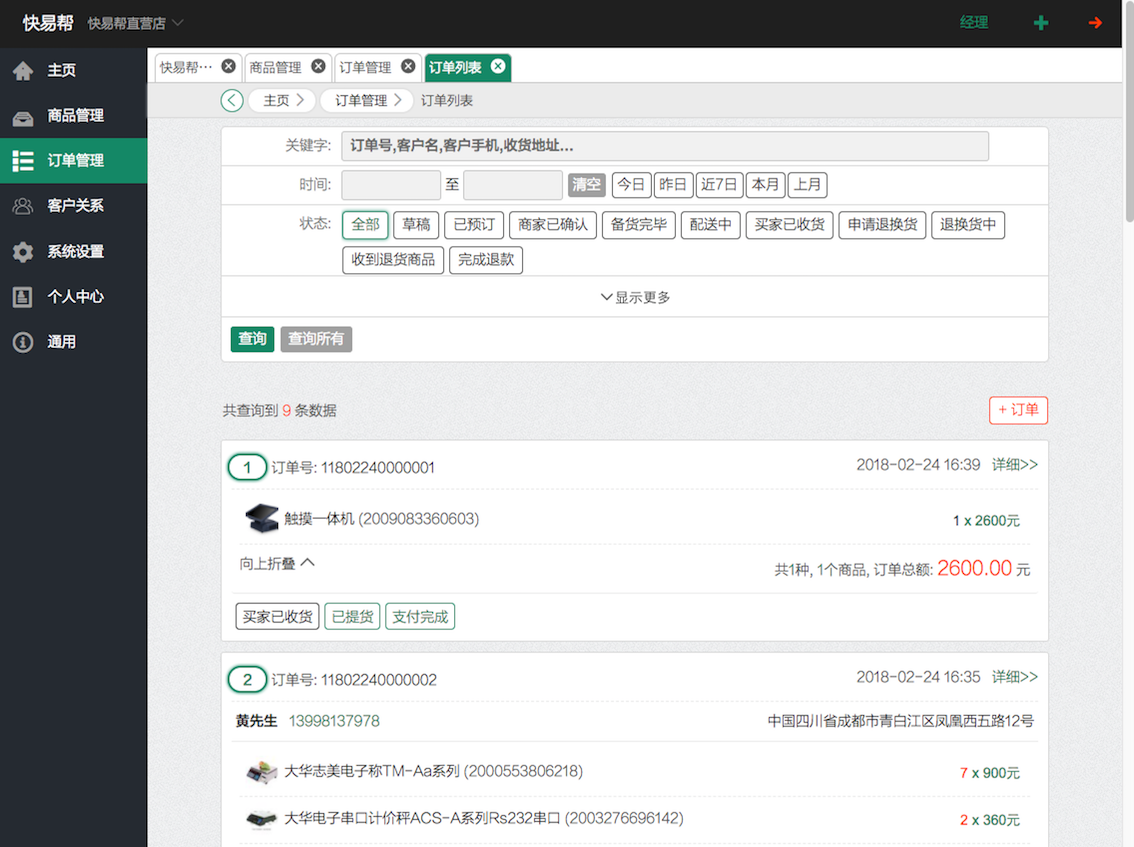This screenshot has height=847, width=1134.
Task: Click the 个人中心 profile icon
Action: click(x=23, y=297)
